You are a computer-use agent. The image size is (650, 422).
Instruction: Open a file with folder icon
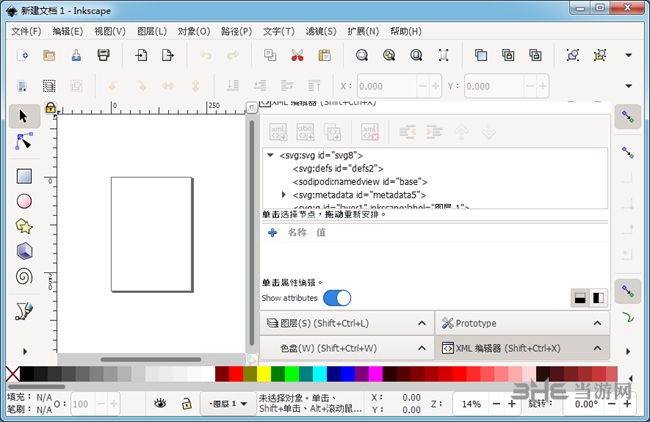(x=49, y=55)
